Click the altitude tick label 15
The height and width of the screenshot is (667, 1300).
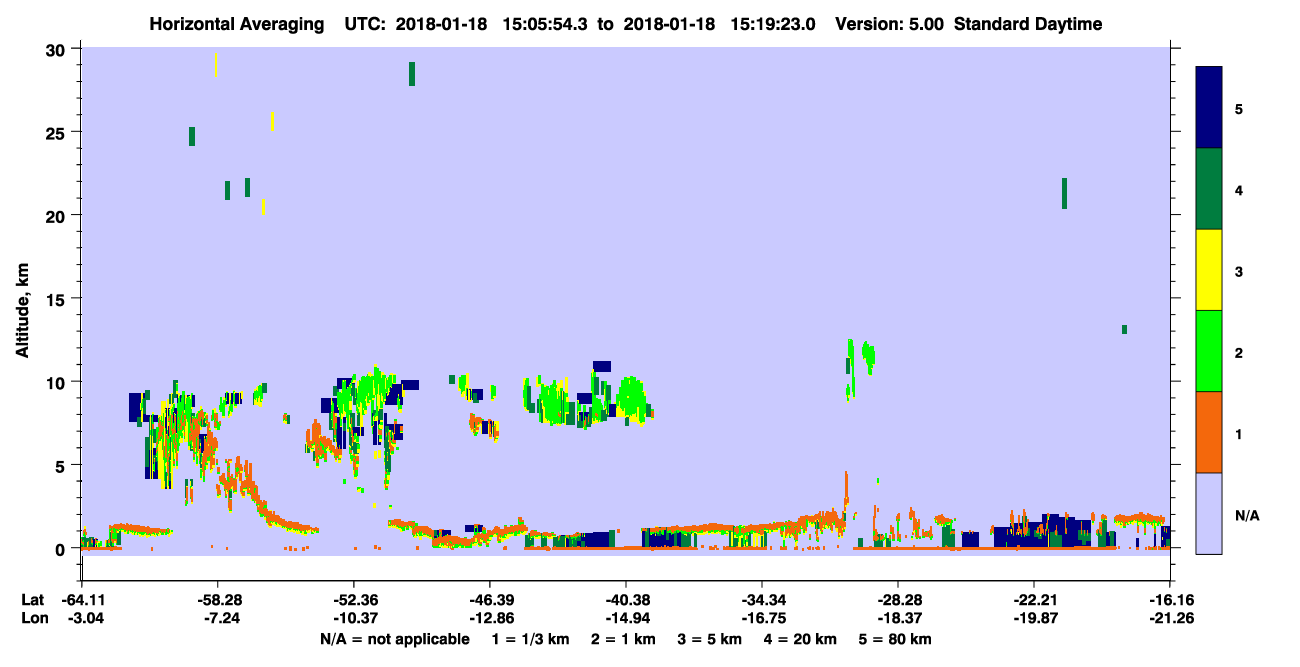[57, 299]
